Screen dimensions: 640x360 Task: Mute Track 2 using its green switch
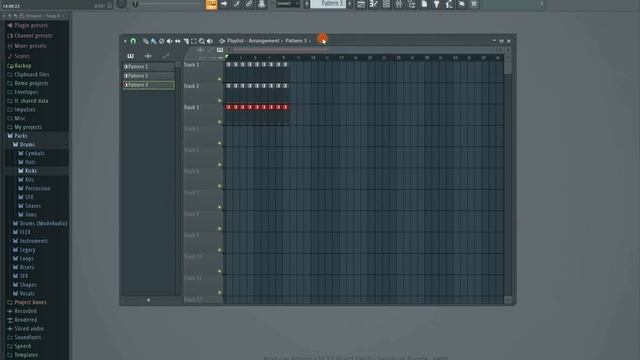pyautogui.click(x=220, y=100)
